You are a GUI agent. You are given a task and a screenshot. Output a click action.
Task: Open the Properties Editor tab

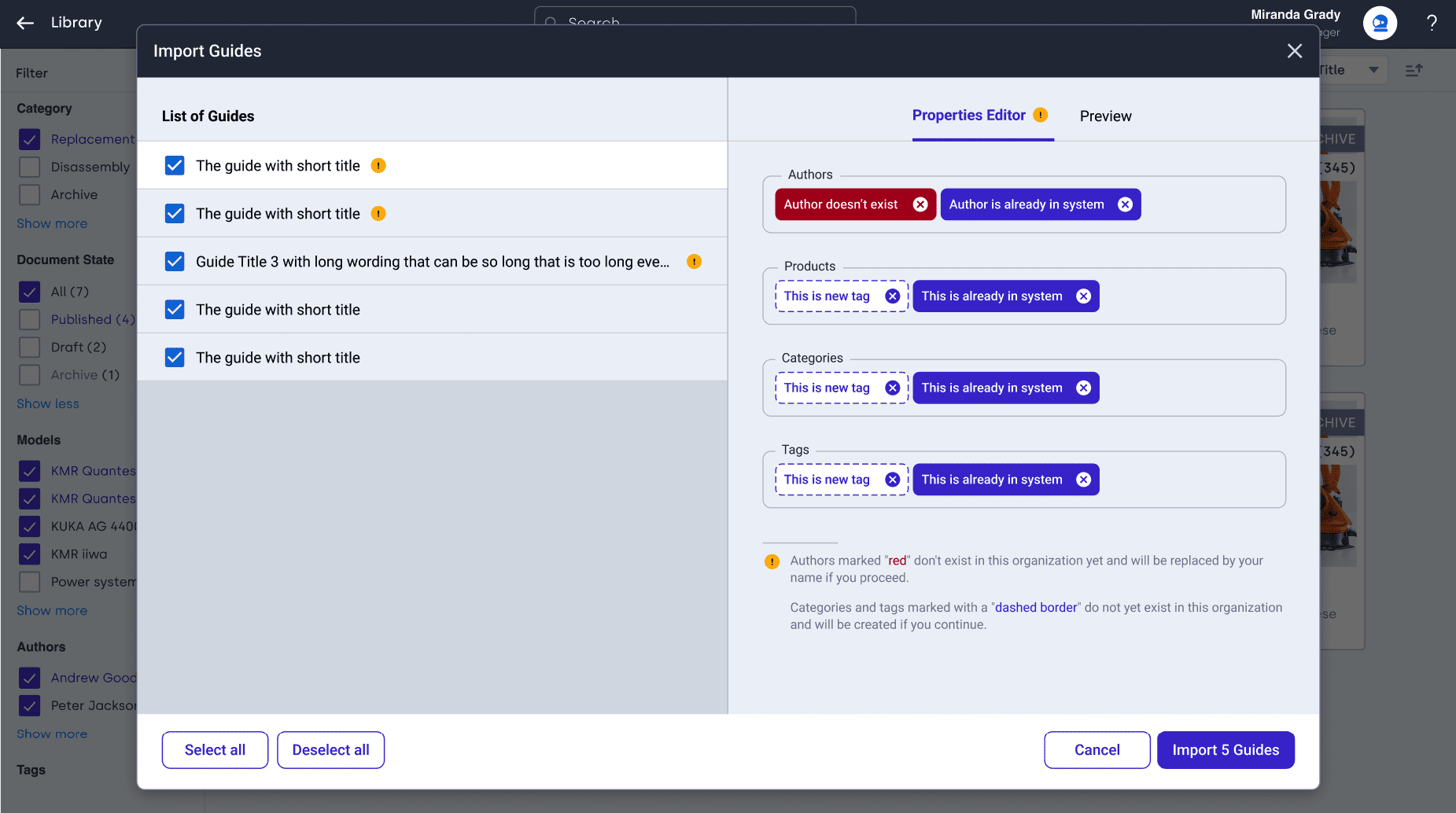[x=968, y=116]
